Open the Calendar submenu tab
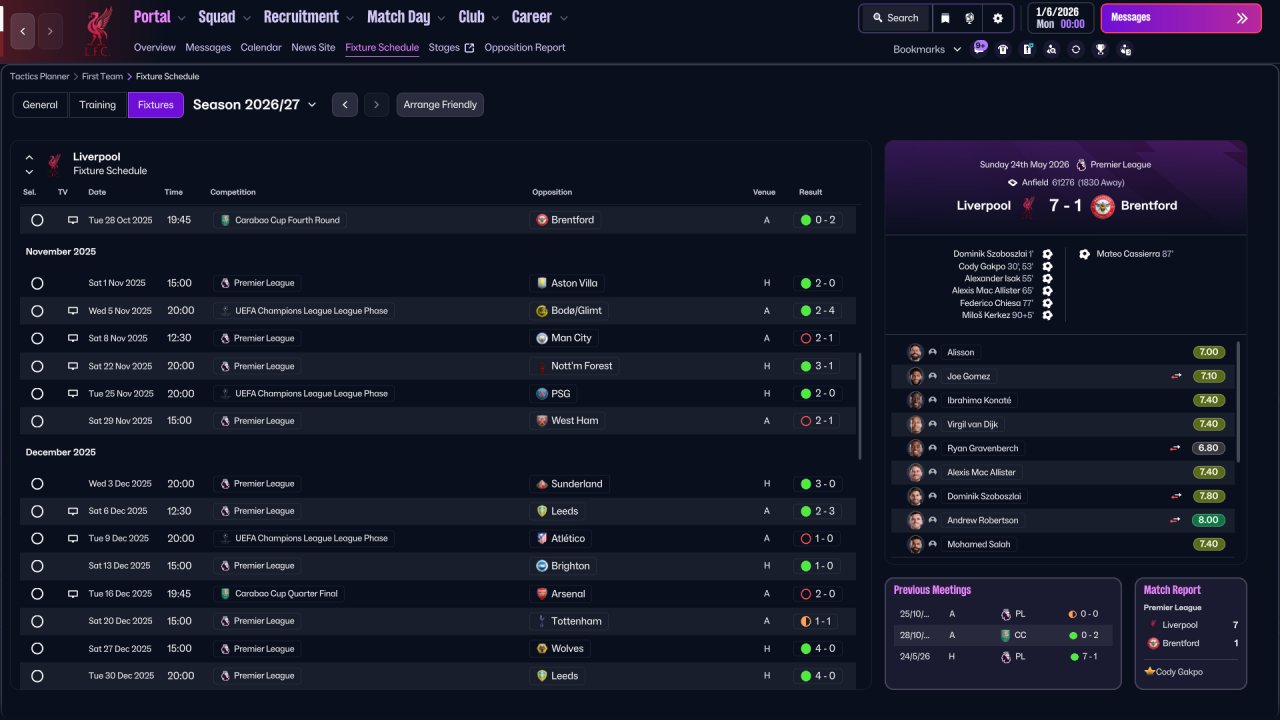This screenshot has height=720, width=1280. tap(261, 48)
